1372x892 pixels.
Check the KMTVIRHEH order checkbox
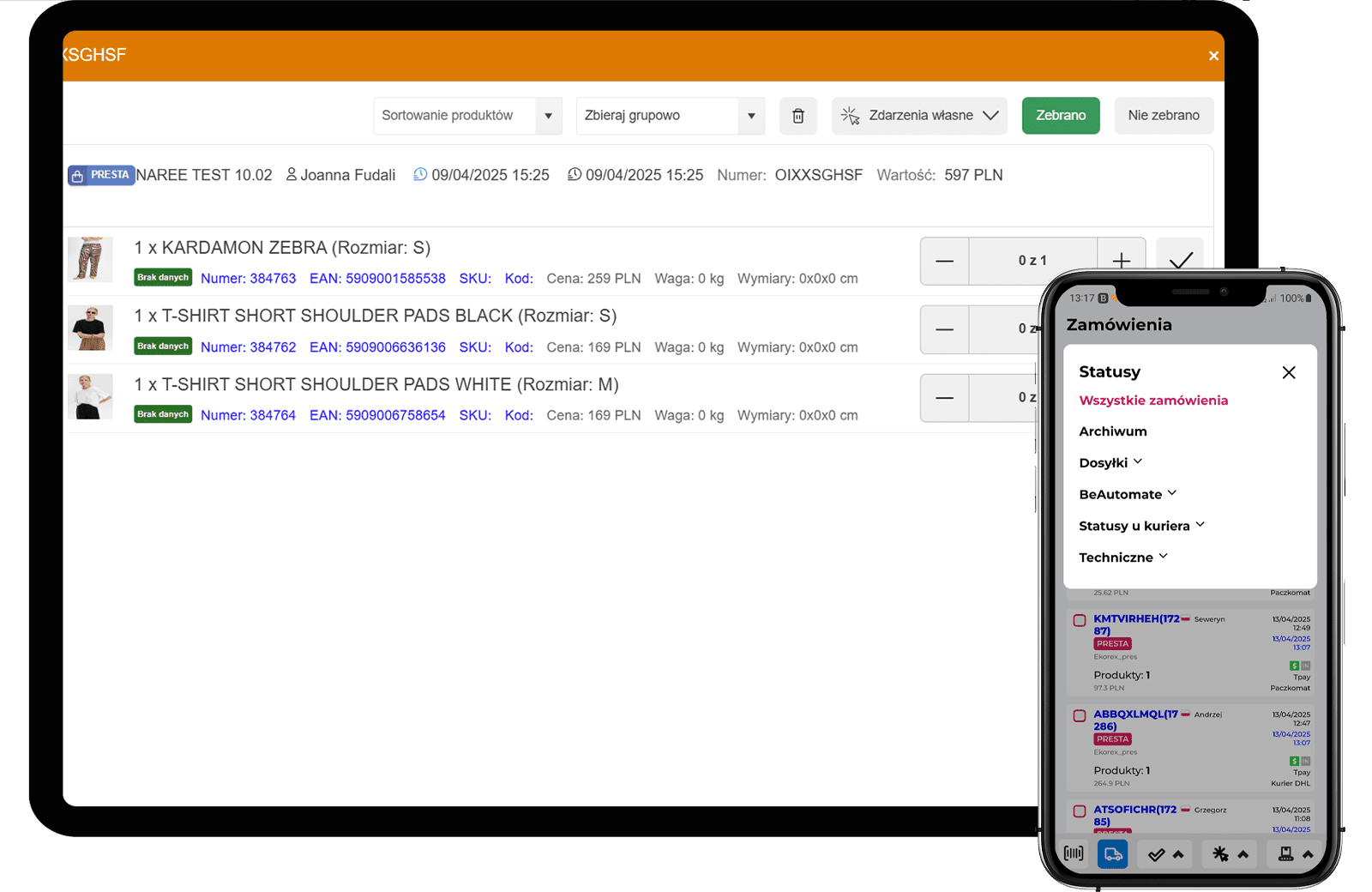point(1080,620)
